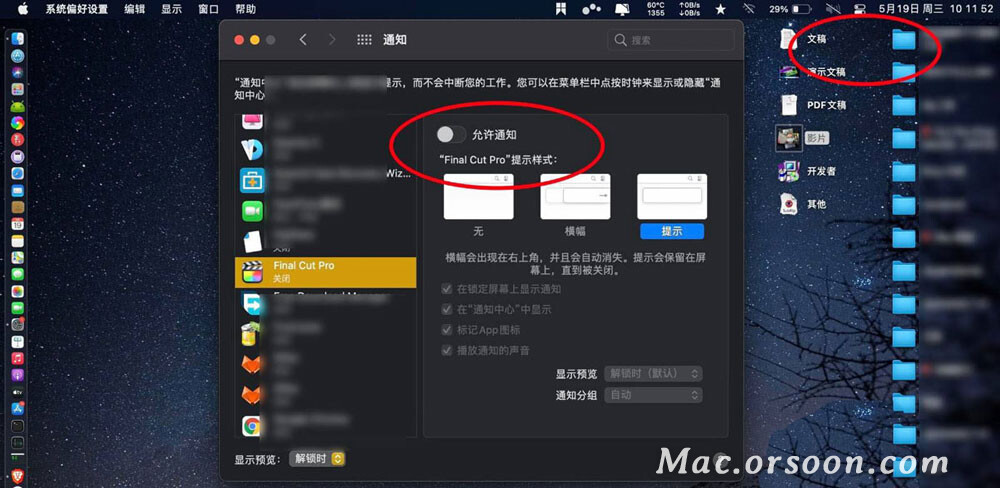Focus the 搜索 search field
The image size is (1000, 488).
click(x=671, y=40)
